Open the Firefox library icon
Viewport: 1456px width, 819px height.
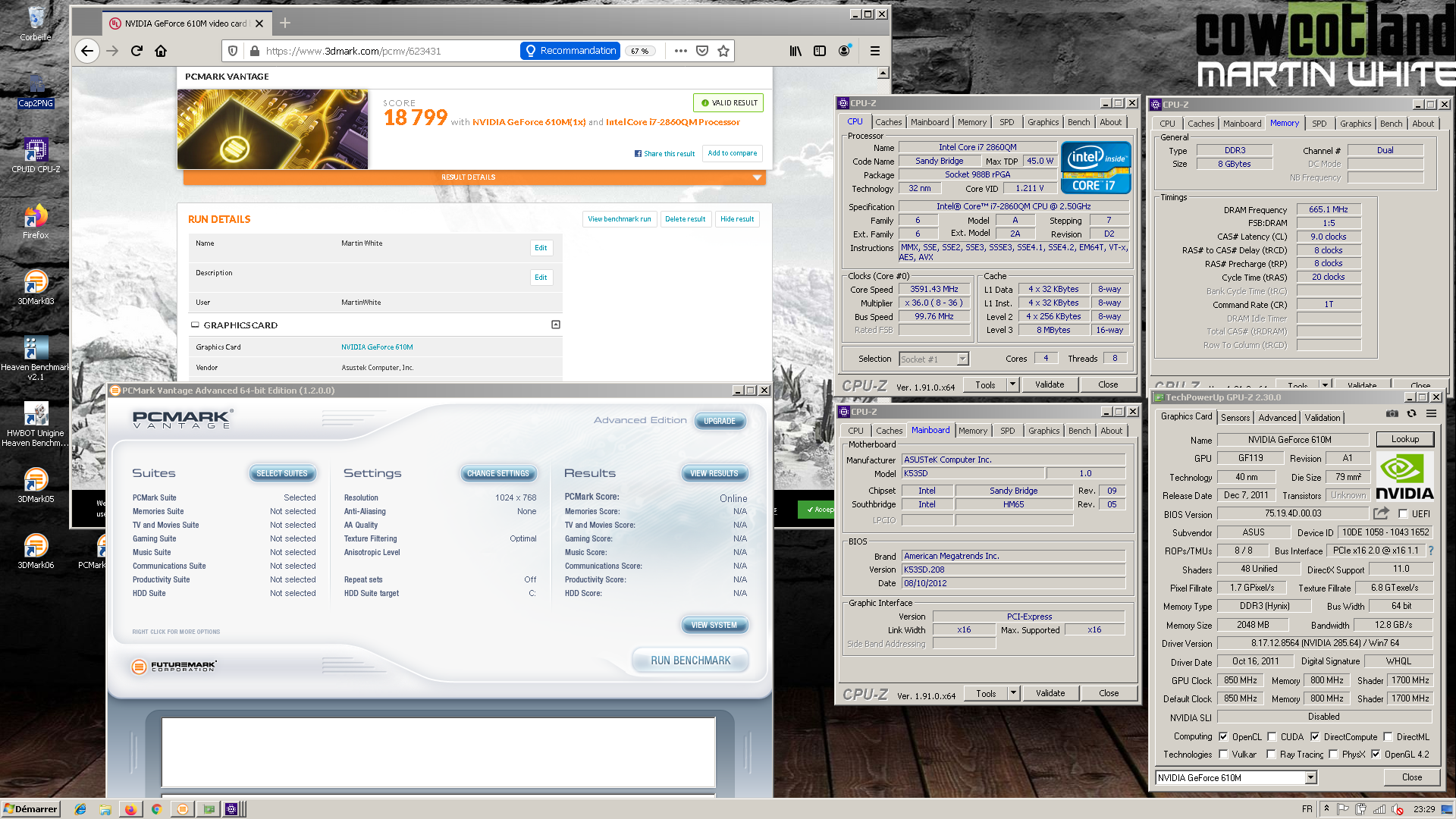click(795, 51)
